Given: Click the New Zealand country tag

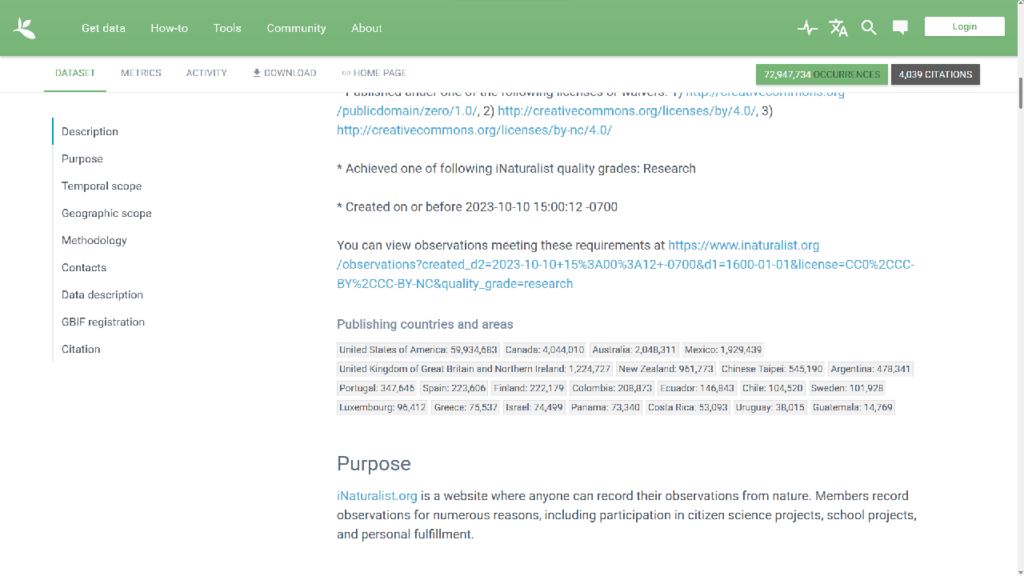Looking at the screenshot, I should (x=665, y=369).
